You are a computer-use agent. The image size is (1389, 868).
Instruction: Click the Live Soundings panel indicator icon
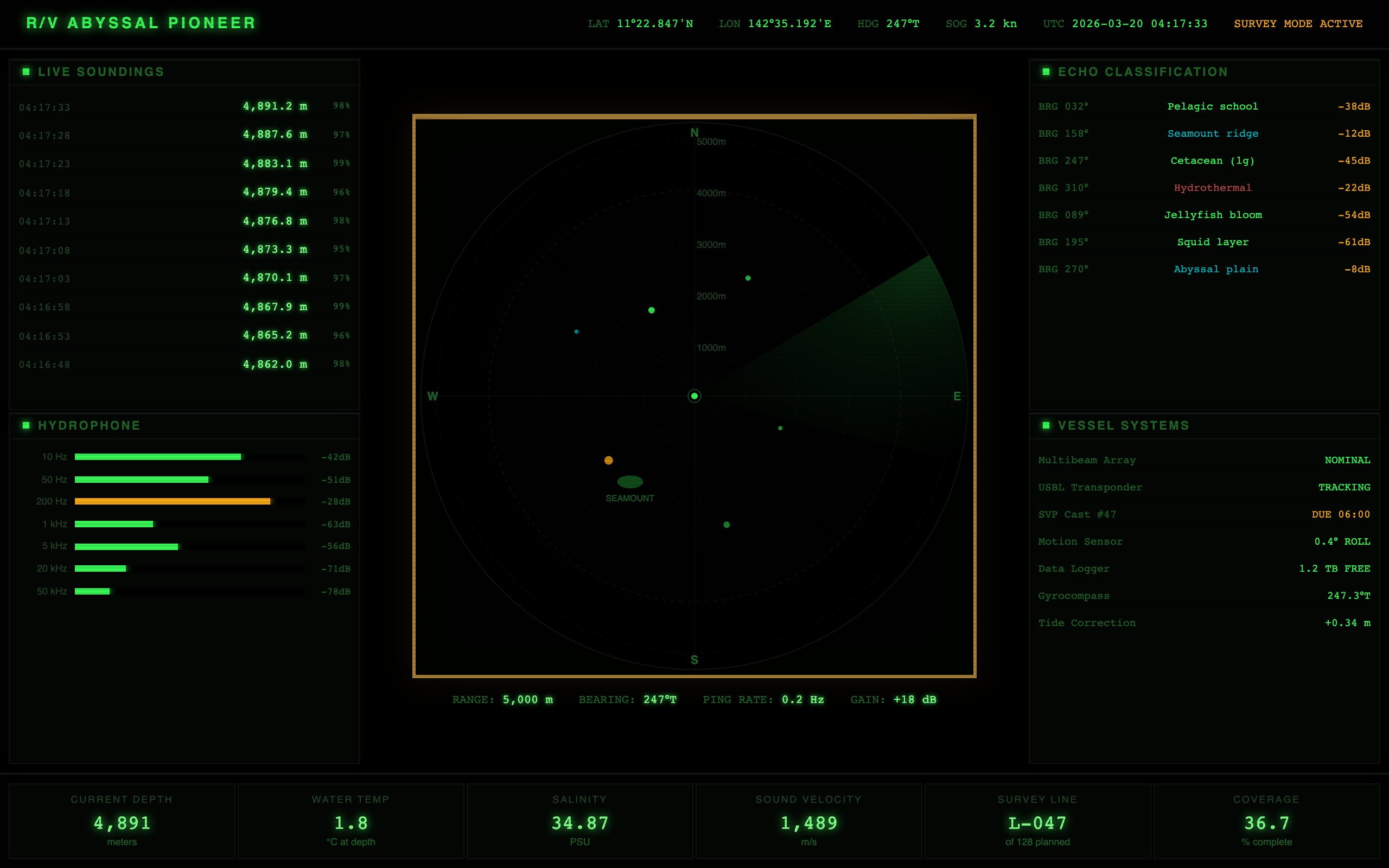tap(26, 71)
